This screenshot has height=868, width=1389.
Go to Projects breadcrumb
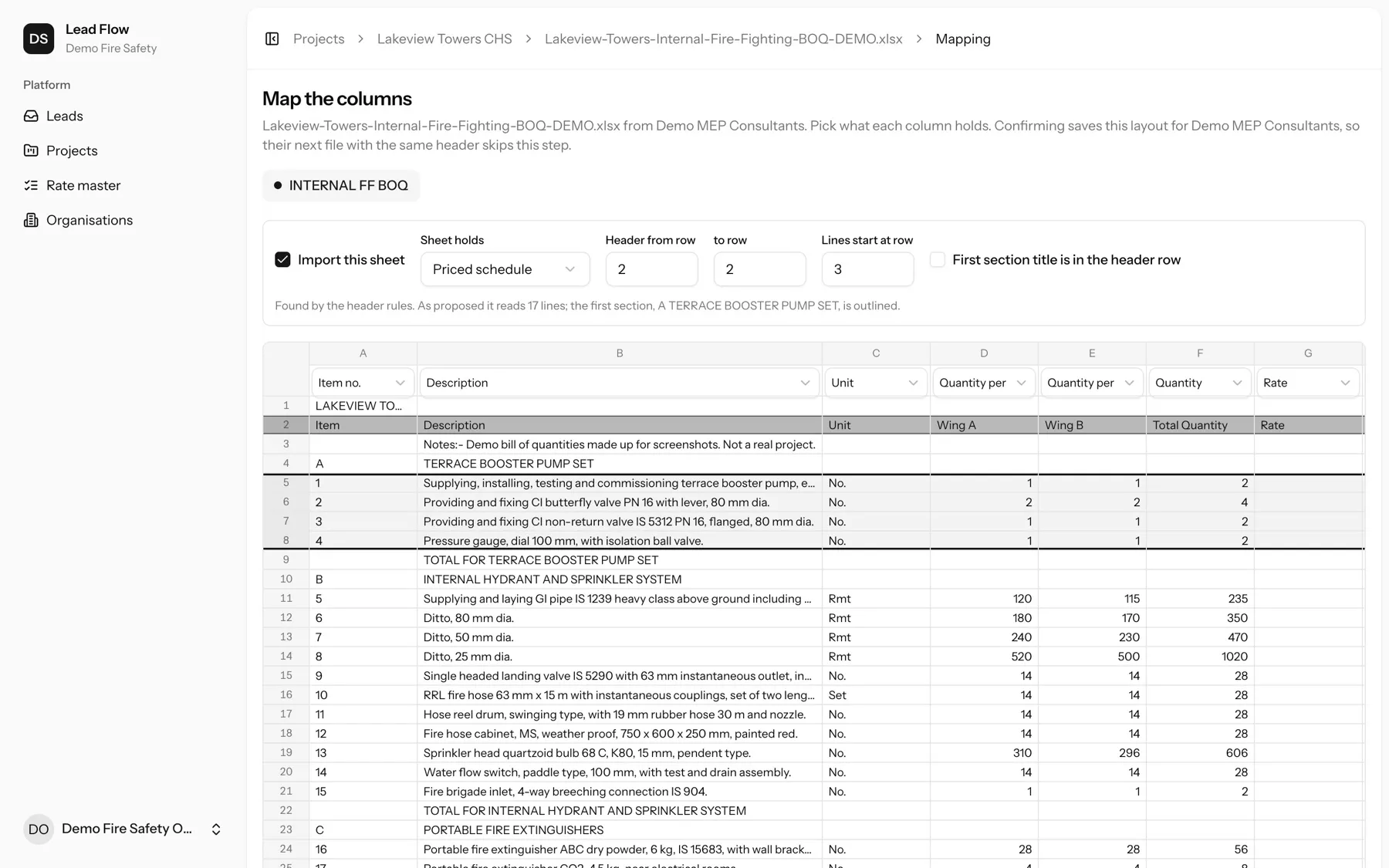coord(319,39)
